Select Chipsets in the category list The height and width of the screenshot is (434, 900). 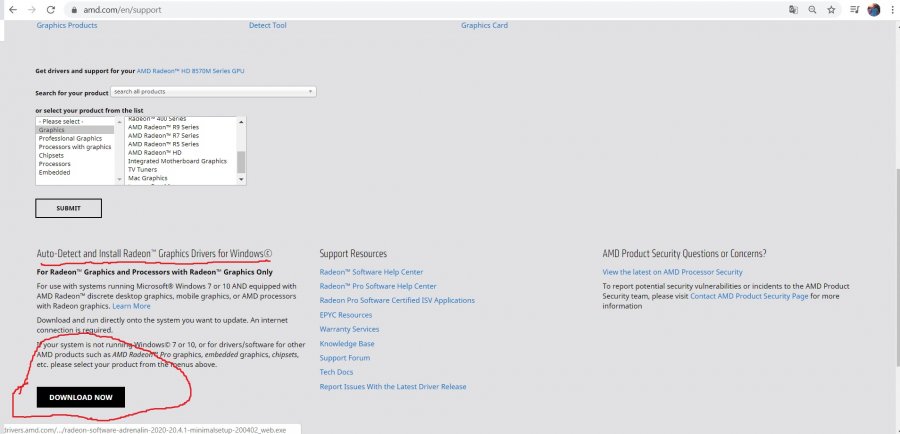[x=75, y=156]
